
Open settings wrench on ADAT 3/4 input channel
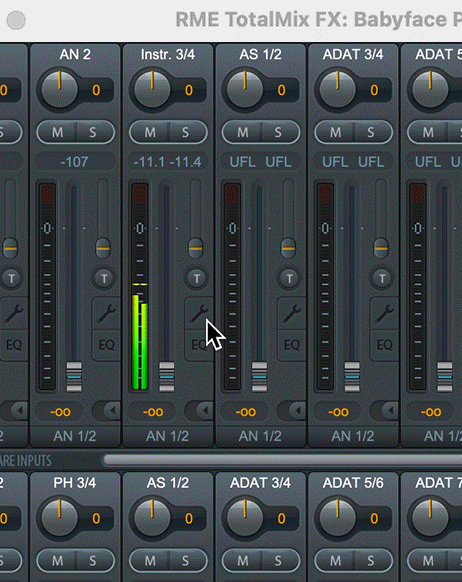point(384,313)
